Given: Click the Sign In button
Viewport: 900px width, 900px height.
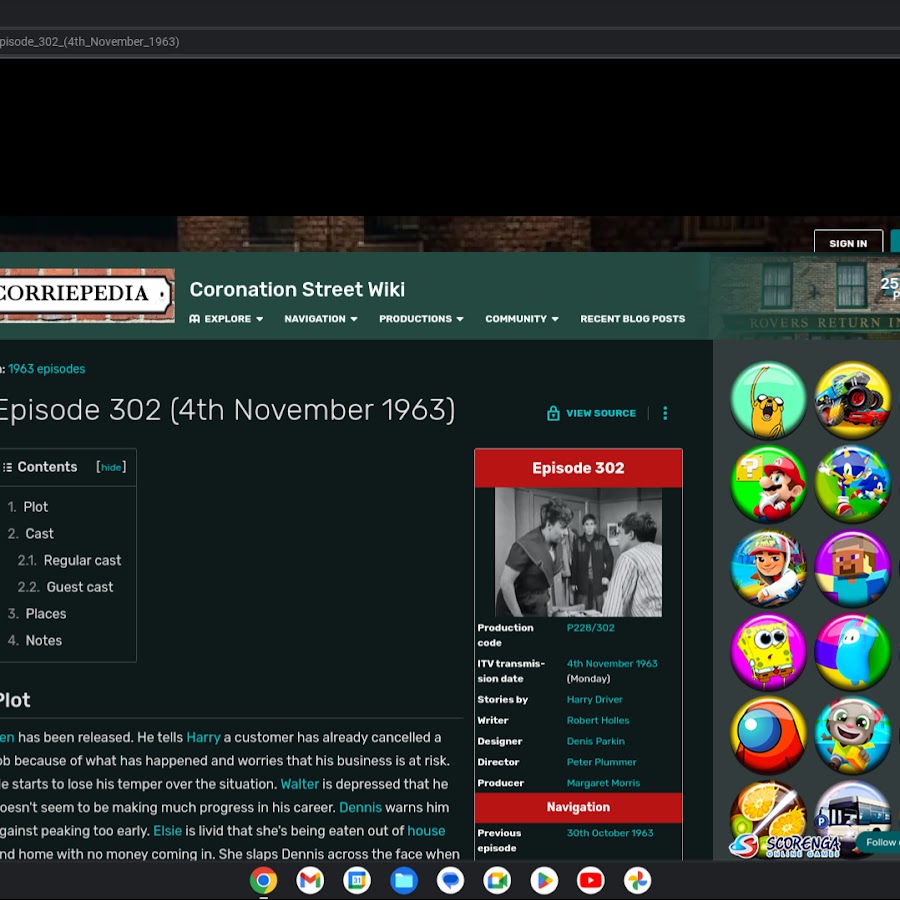Looking at the screenshot, I should pos(848,242).
